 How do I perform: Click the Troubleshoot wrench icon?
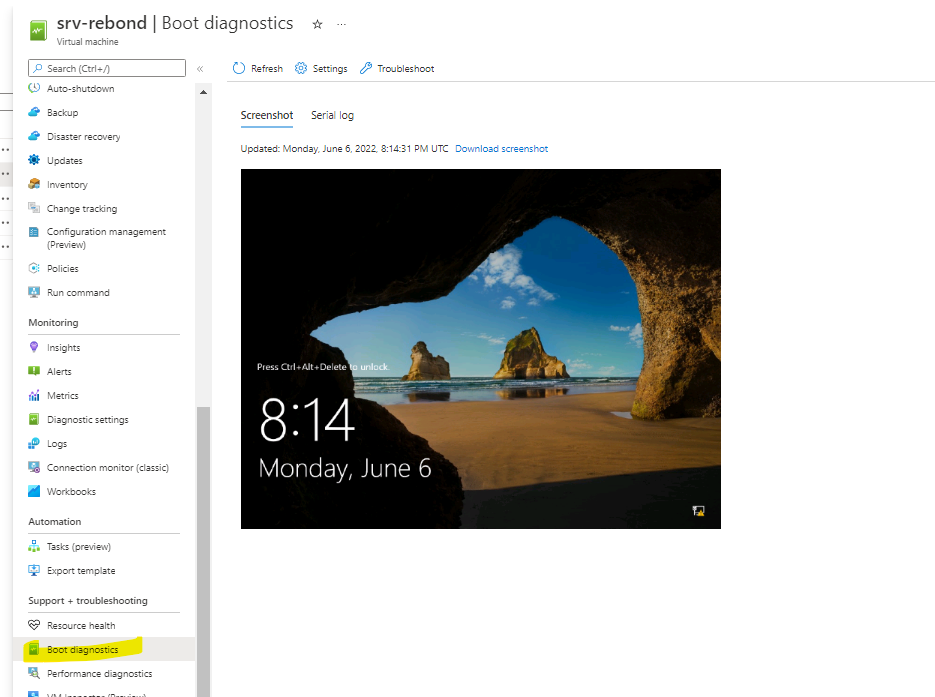366,68
